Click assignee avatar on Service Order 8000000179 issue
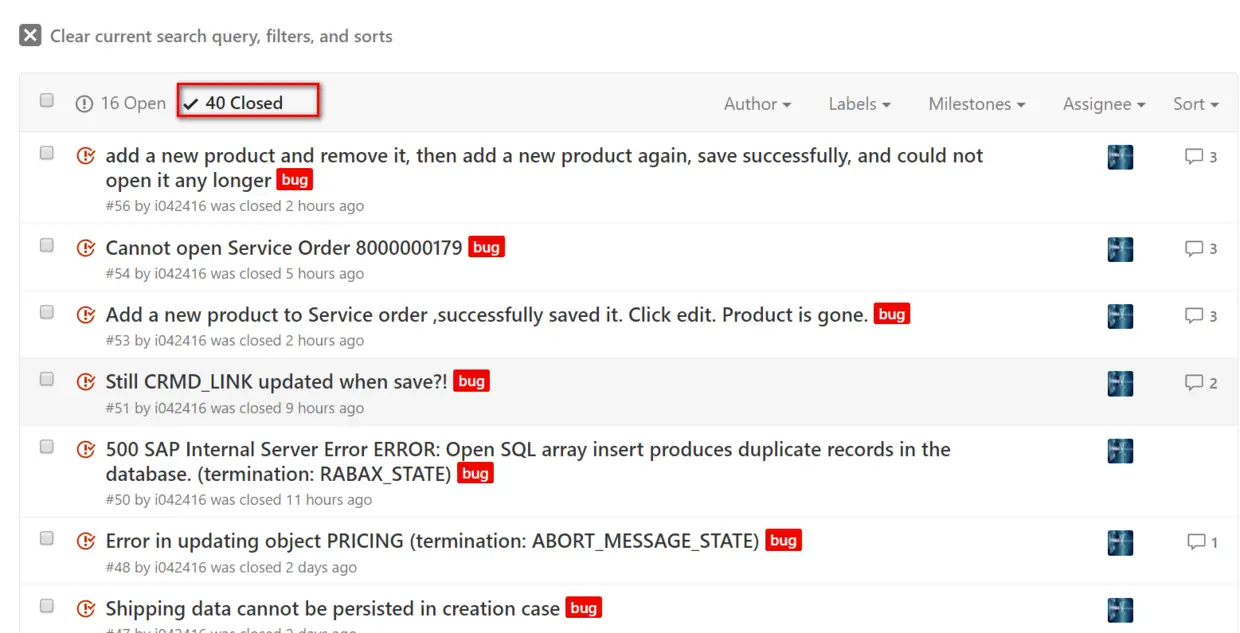The height and width of the screenshot is (633, 1240). click(1120, 249)
